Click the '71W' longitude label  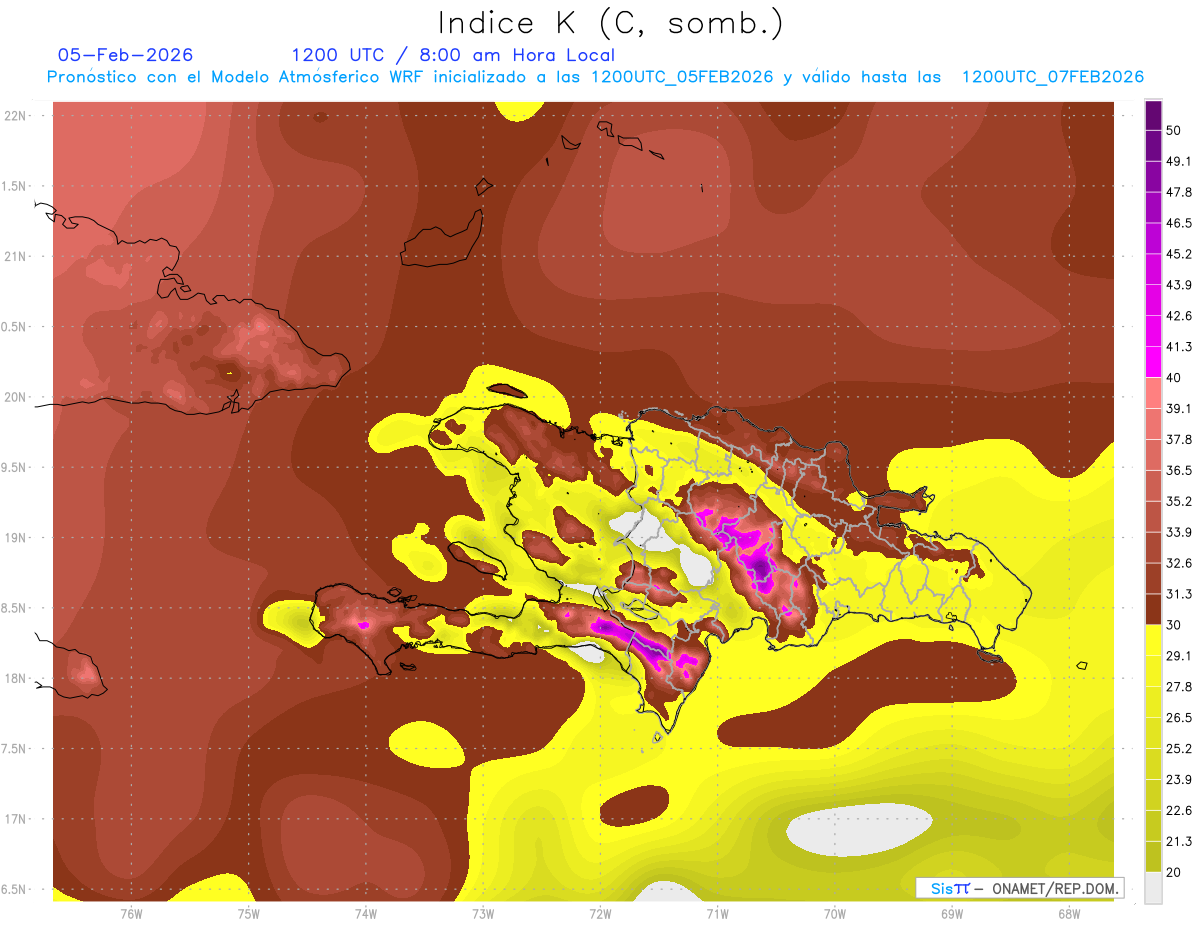717,912
